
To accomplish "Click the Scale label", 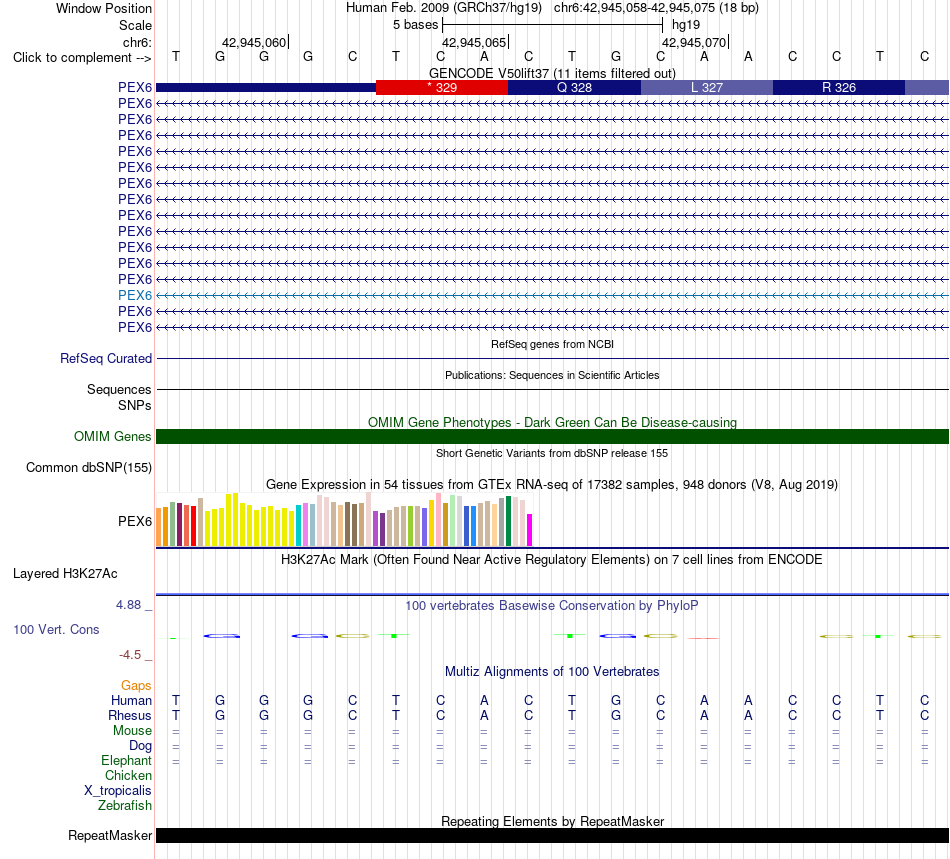I will click(135, 25).
